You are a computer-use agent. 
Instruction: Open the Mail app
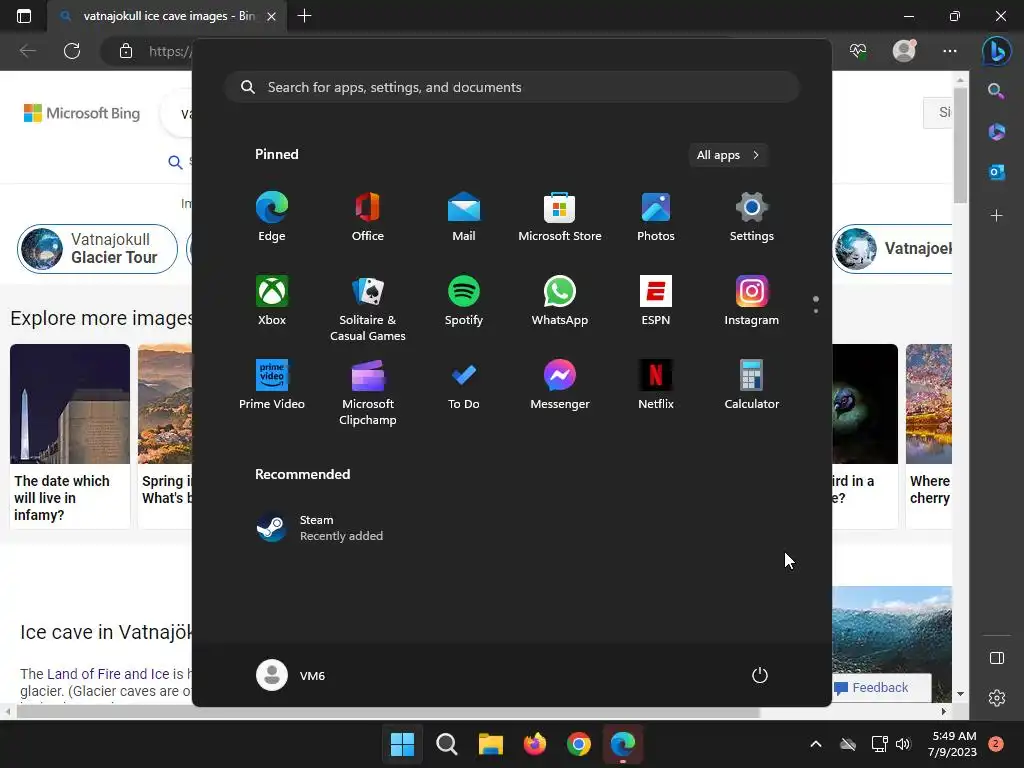click(464, 217)
